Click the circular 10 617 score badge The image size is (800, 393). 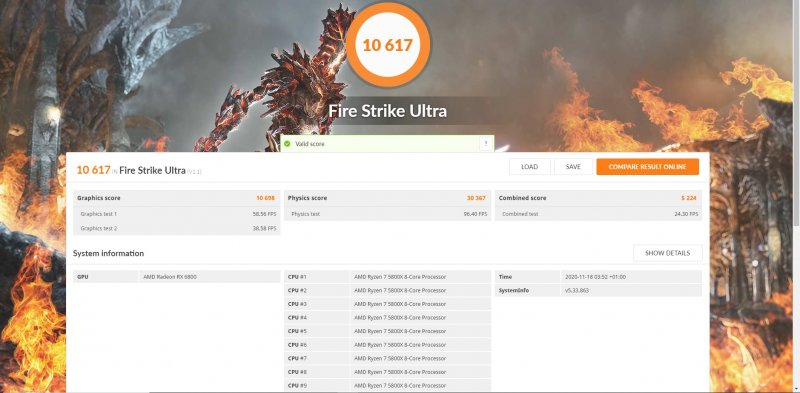(x=388, y=45)
